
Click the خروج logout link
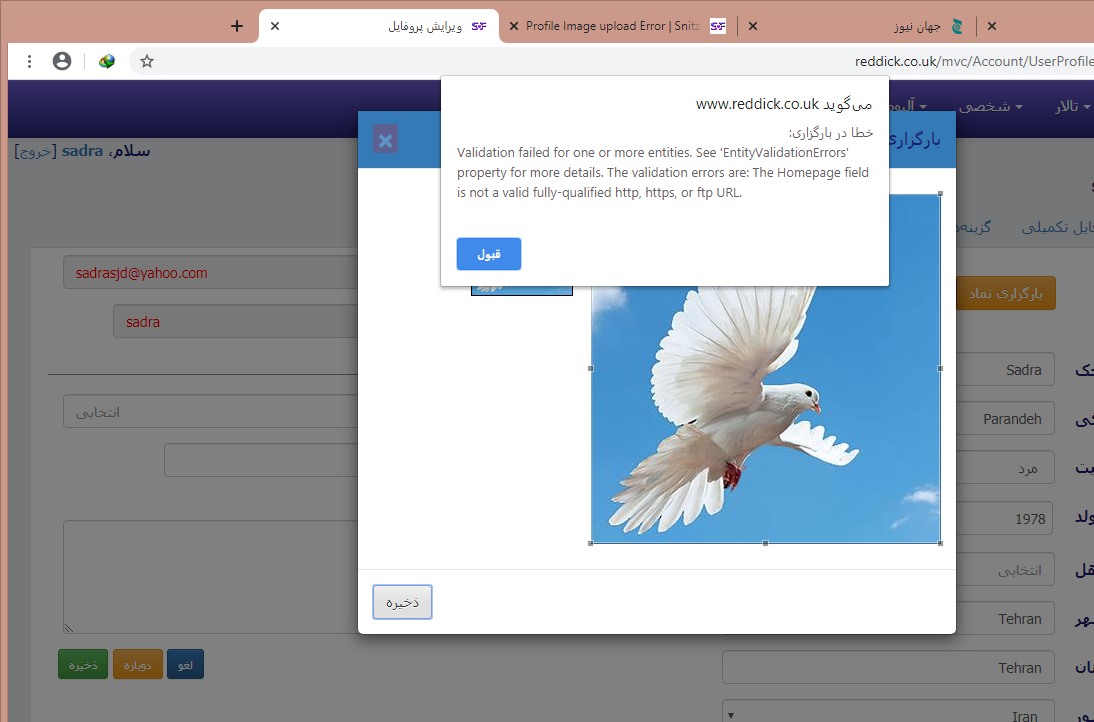pos(35,151)
